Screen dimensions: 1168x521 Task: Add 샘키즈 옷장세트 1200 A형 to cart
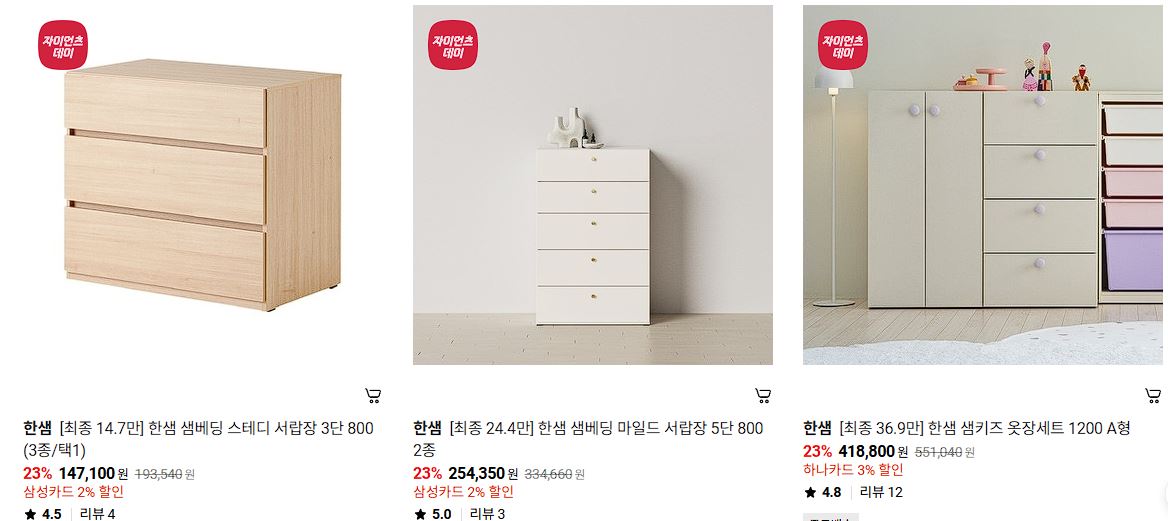[x=1152, y=395]
